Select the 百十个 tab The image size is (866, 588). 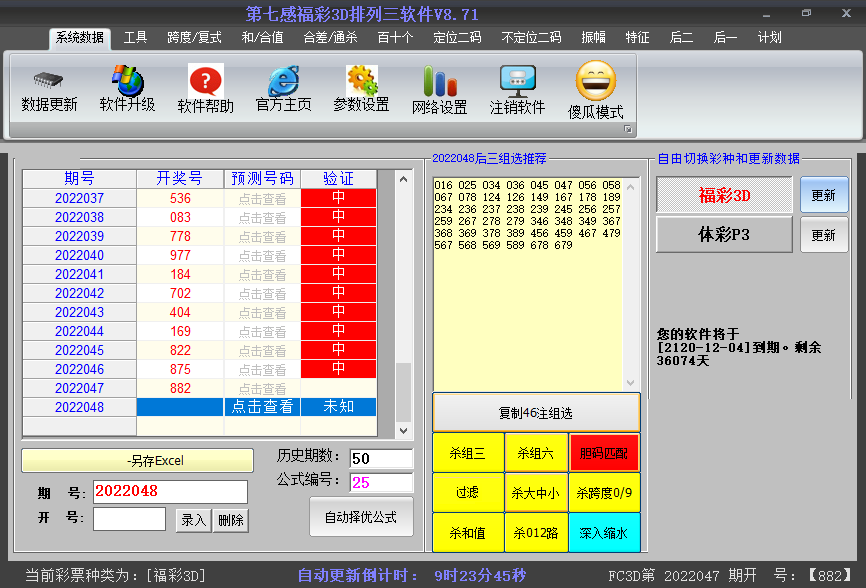(x=395, y=38)
